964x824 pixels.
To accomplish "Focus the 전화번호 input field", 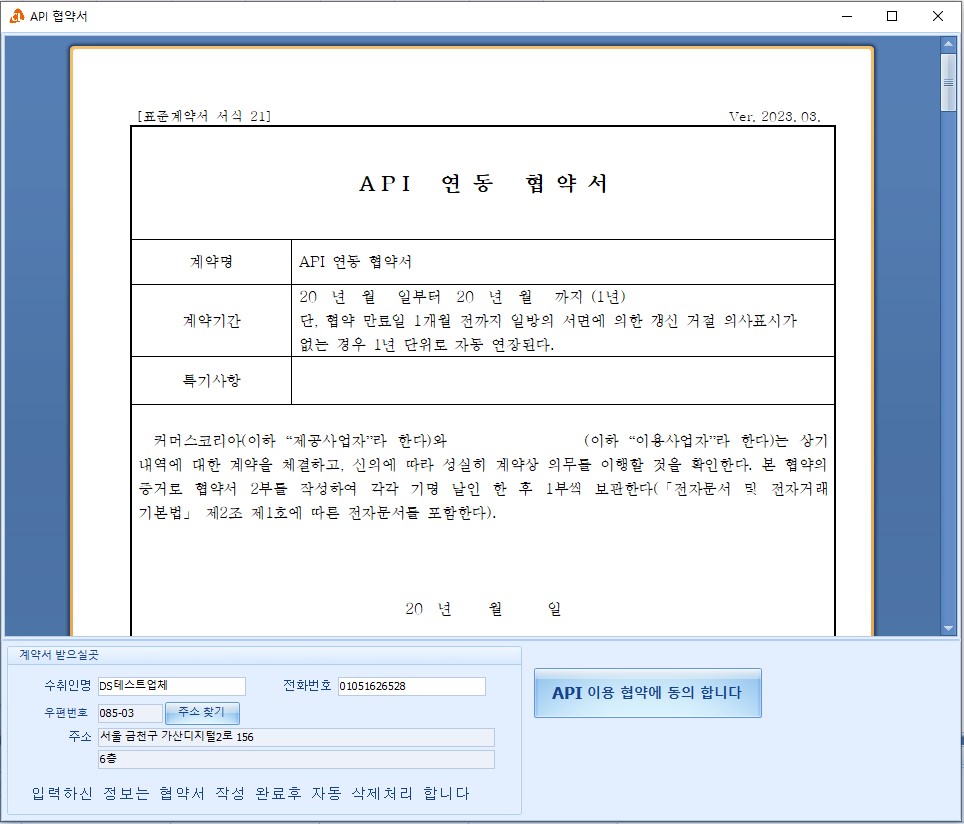I will (411, 686).
